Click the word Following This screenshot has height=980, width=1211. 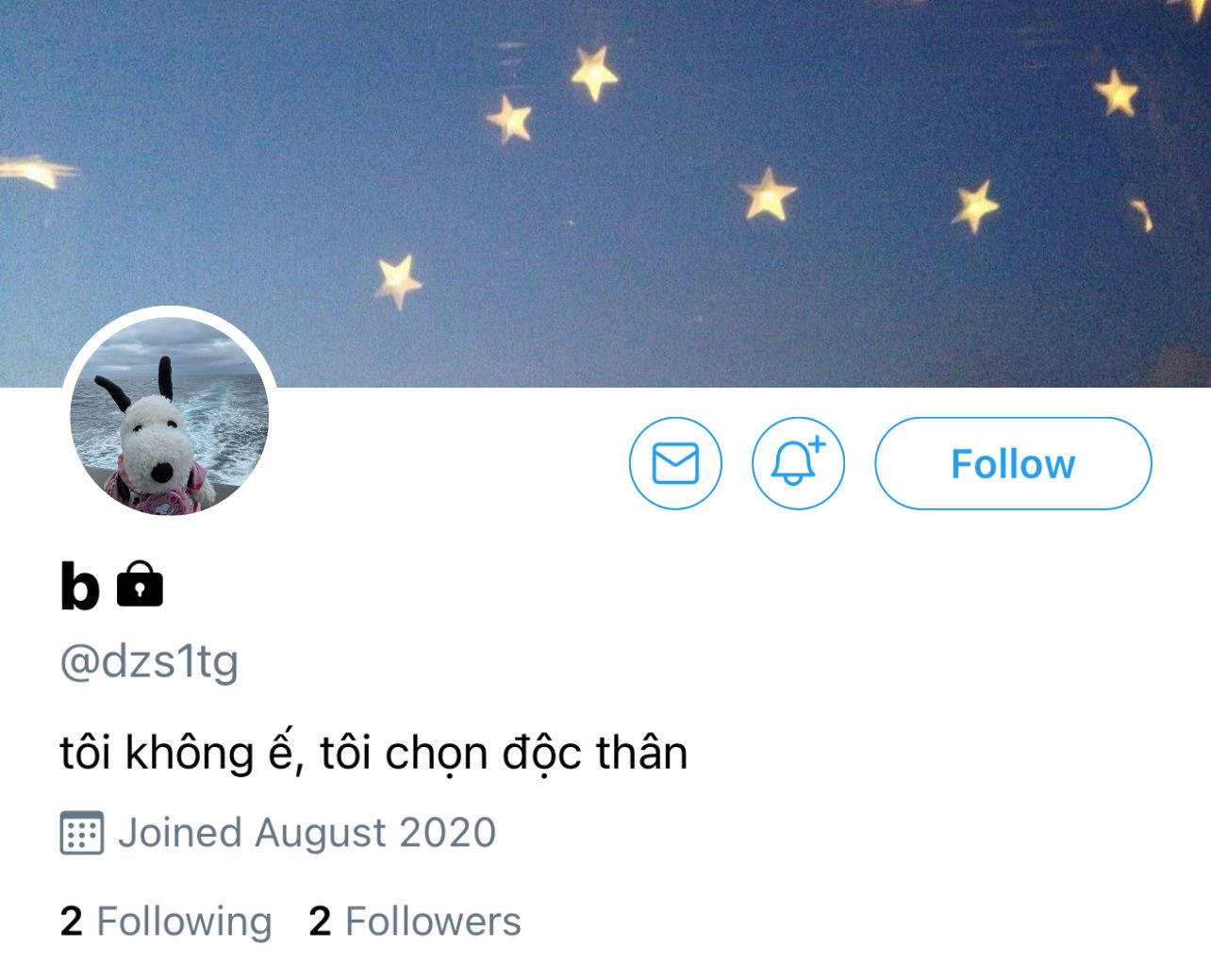pyautogui.click(x=184, y=922)
